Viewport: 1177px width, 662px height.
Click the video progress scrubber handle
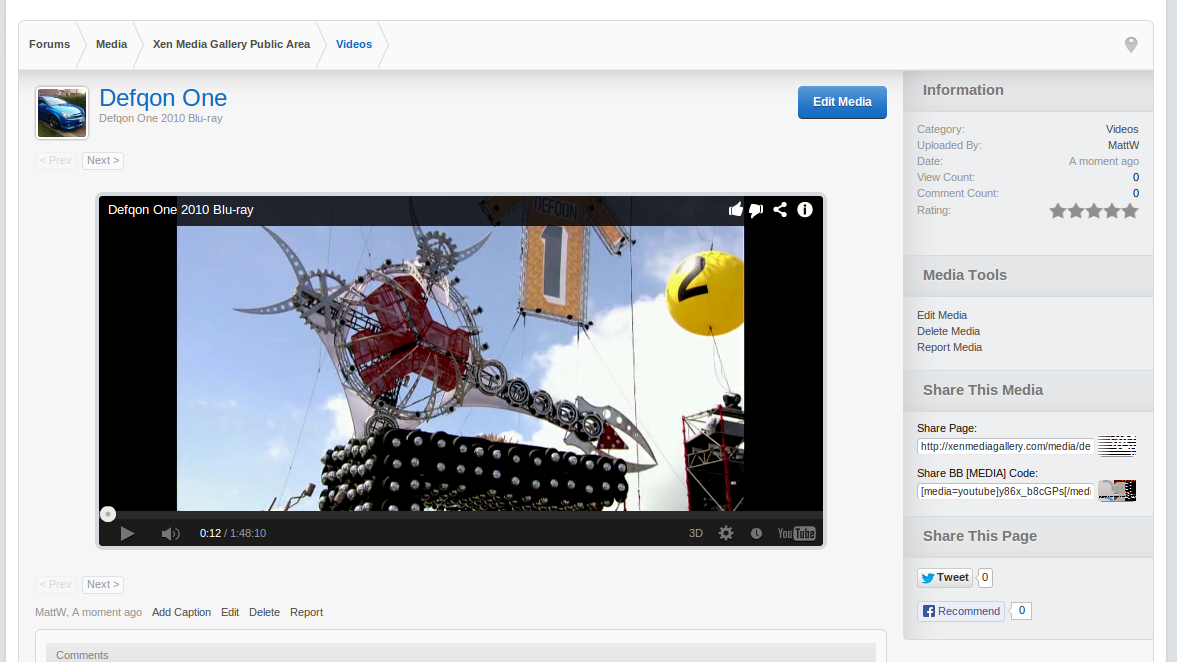pos(108,514)
